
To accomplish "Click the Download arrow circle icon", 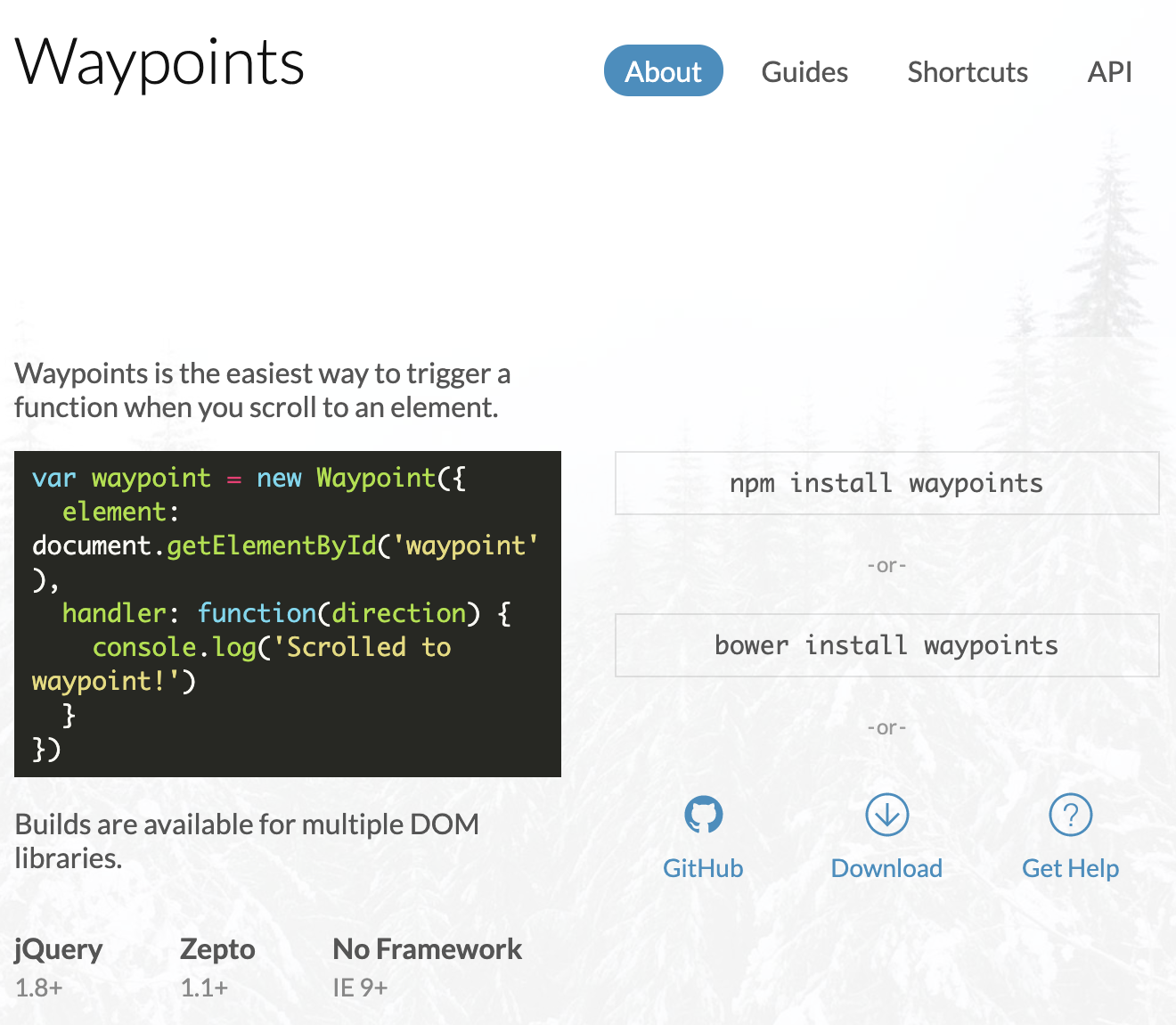I will pos(887,815).
